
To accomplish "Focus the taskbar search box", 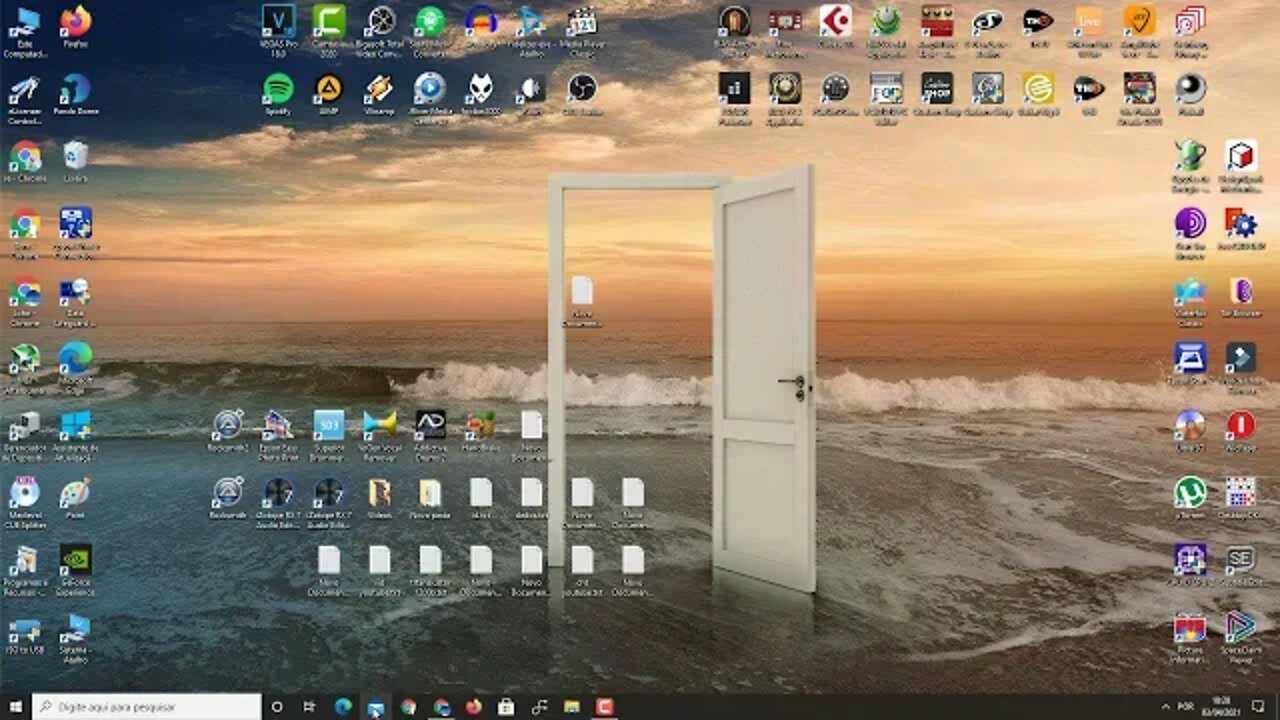I will 147,707.
